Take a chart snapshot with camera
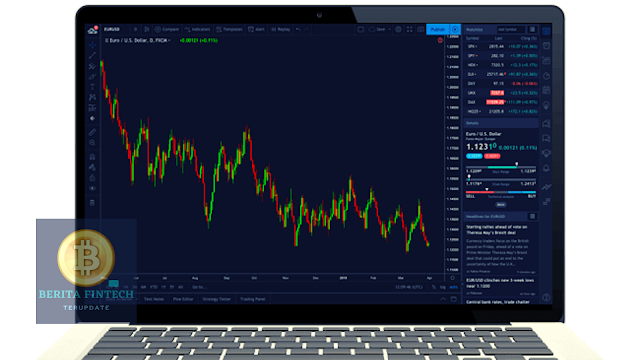 click(420, 29)
